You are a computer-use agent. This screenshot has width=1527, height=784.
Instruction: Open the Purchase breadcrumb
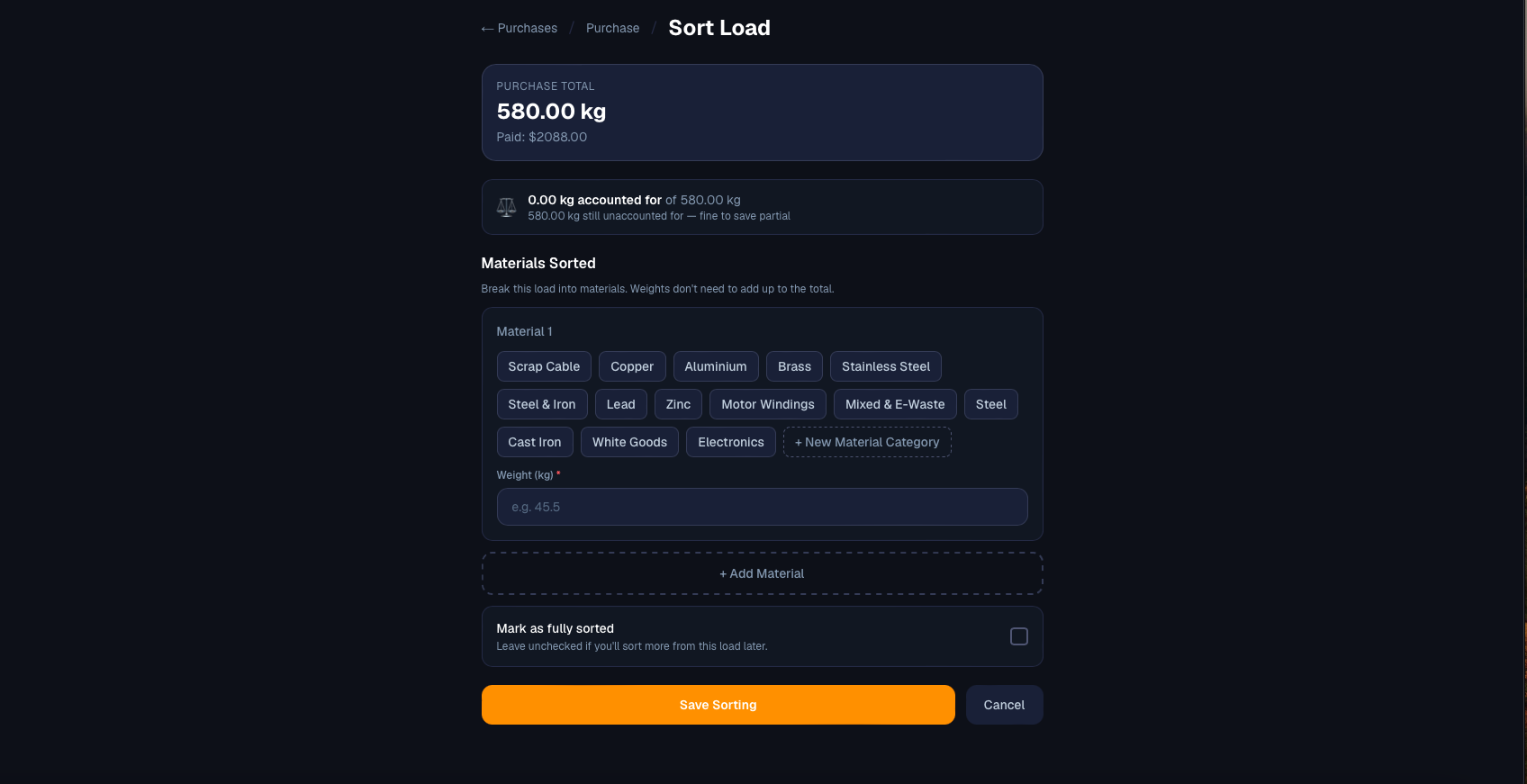pyautogui.click(x=612, y=29)
